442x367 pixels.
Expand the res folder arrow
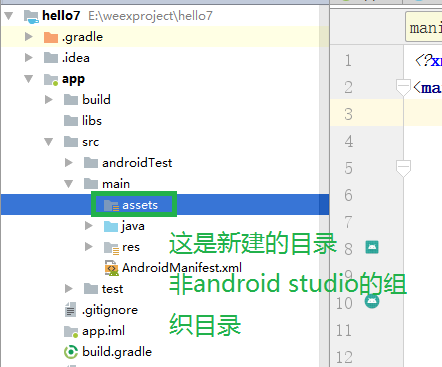[x=89, y=247]
